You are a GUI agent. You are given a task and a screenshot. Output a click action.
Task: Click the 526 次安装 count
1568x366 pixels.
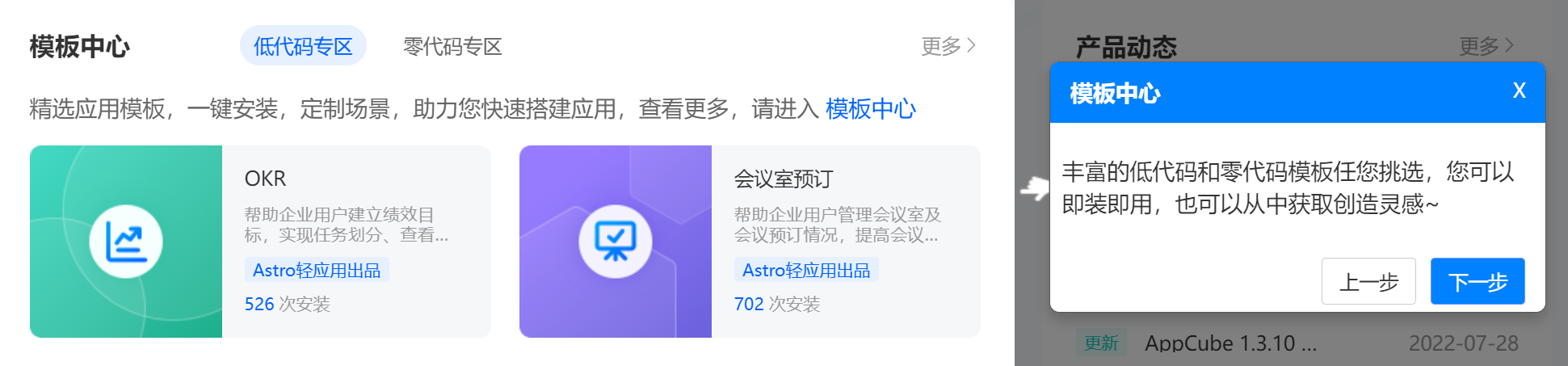[x=288, y=304]
